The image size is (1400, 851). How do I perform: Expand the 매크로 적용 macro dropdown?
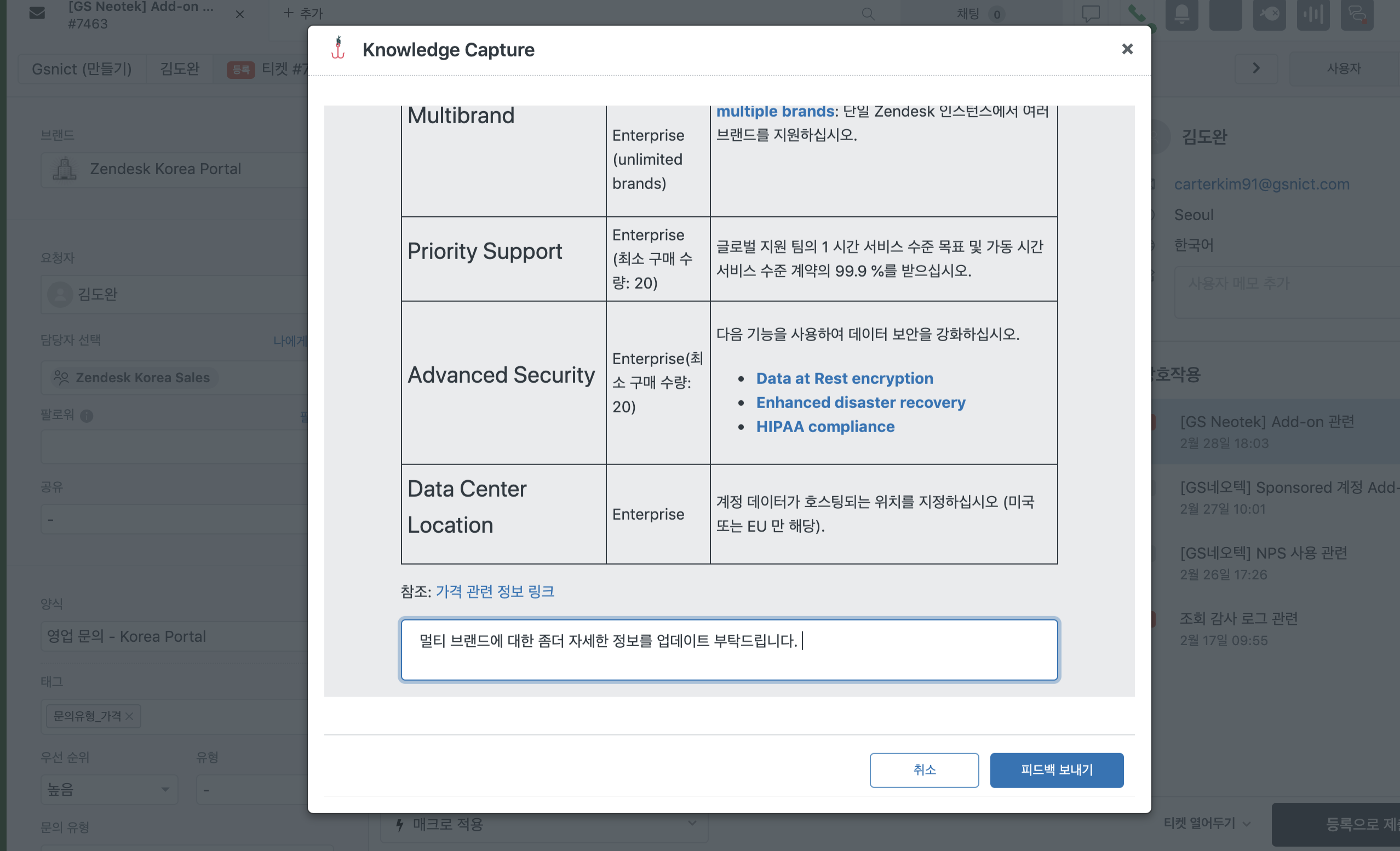coord(544,824)
